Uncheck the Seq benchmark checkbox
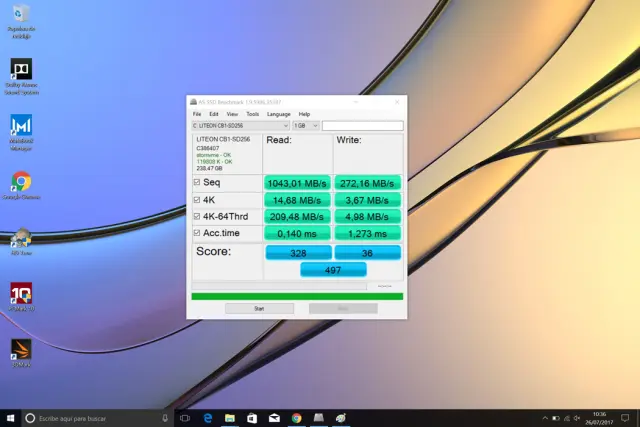 tap(196, 183)
